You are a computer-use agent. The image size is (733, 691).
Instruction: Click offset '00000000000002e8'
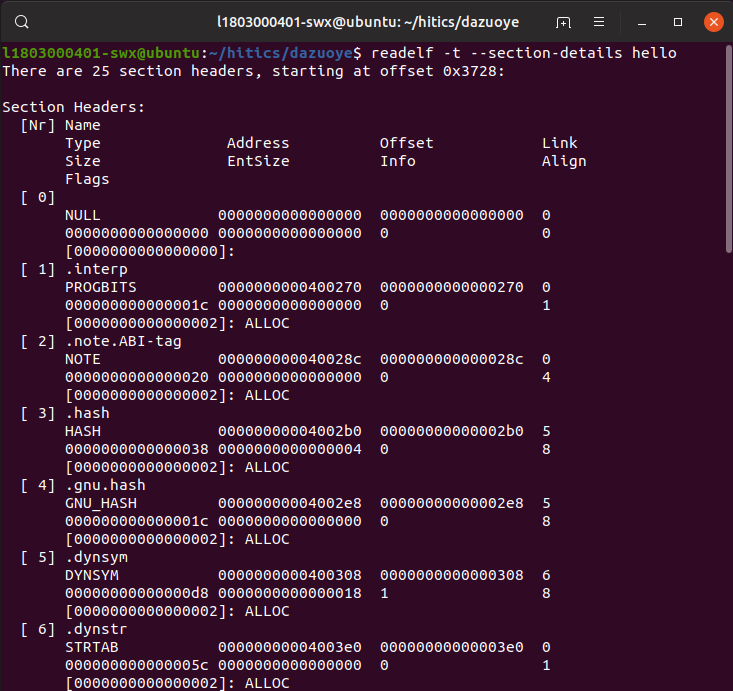(452, 504)
